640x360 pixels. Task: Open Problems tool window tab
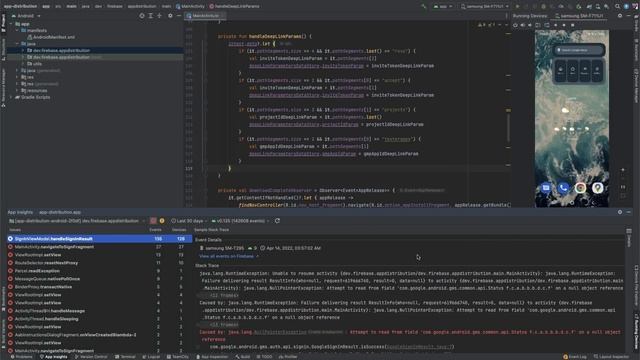21,357
